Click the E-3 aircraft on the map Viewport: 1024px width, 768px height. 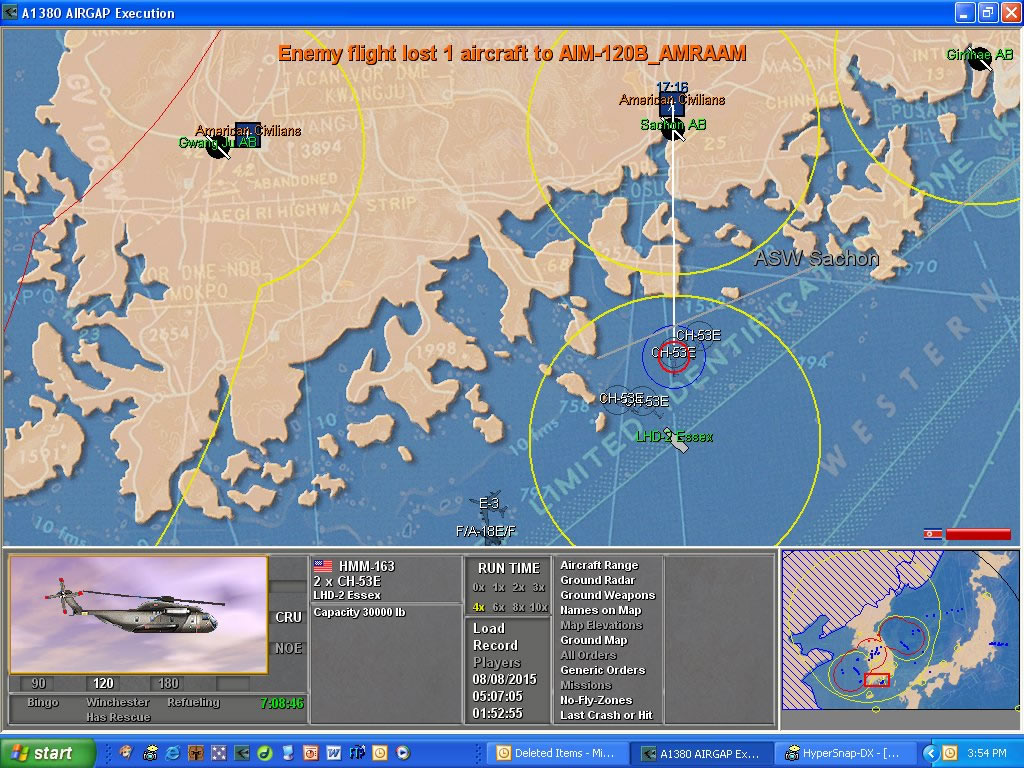(x=488, y=503)
